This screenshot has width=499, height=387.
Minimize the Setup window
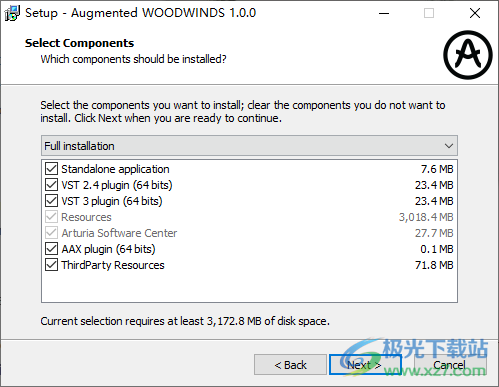384,13
